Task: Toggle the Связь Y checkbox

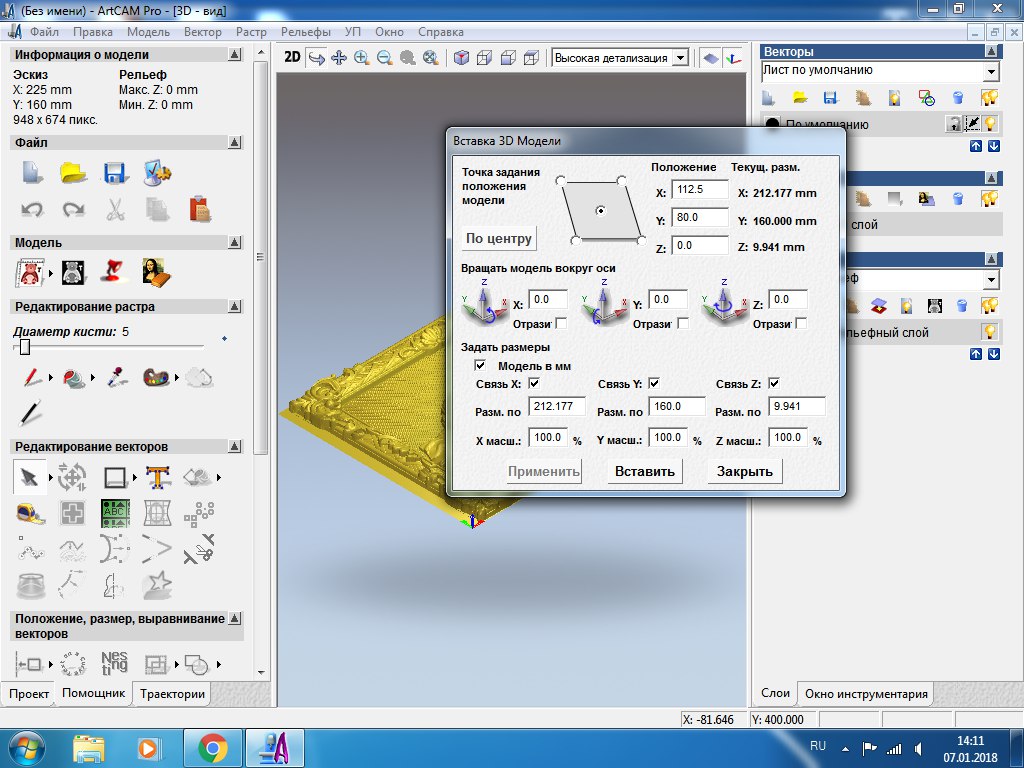Action: tap(654, 383)
